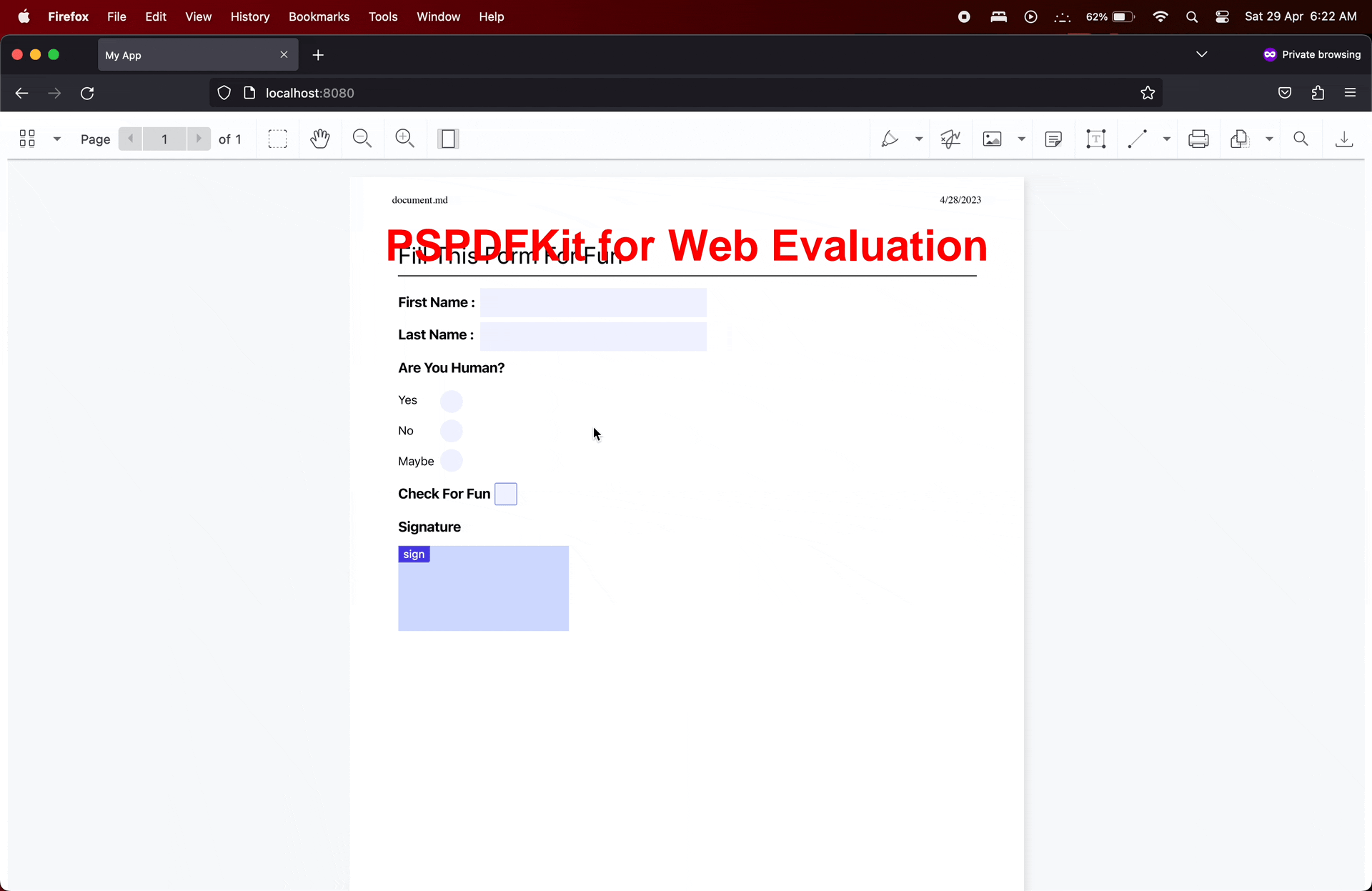Select the Yes radio button
1372x891 pixels.
point(451,401)
